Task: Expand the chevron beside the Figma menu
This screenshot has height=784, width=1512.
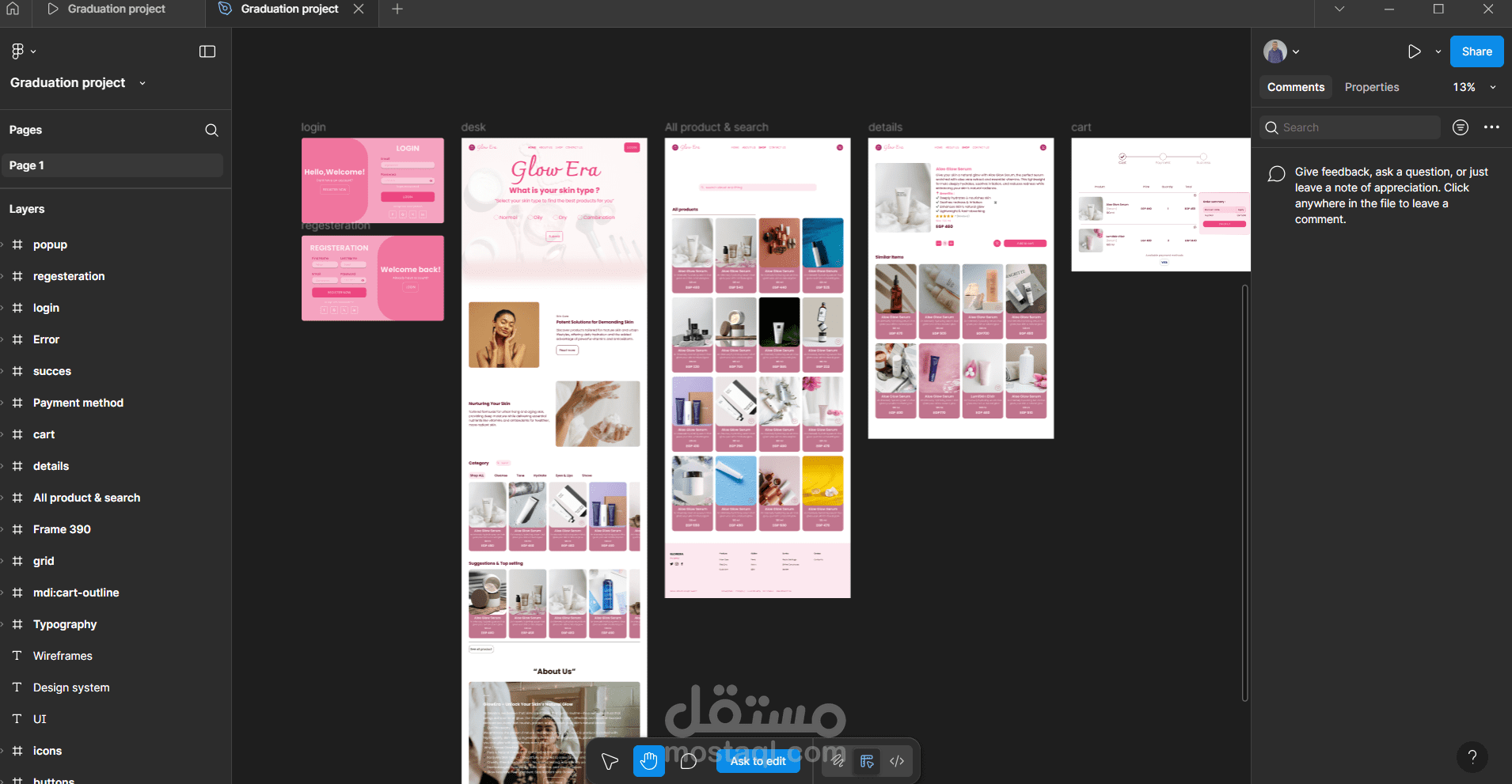Action: 33,51
